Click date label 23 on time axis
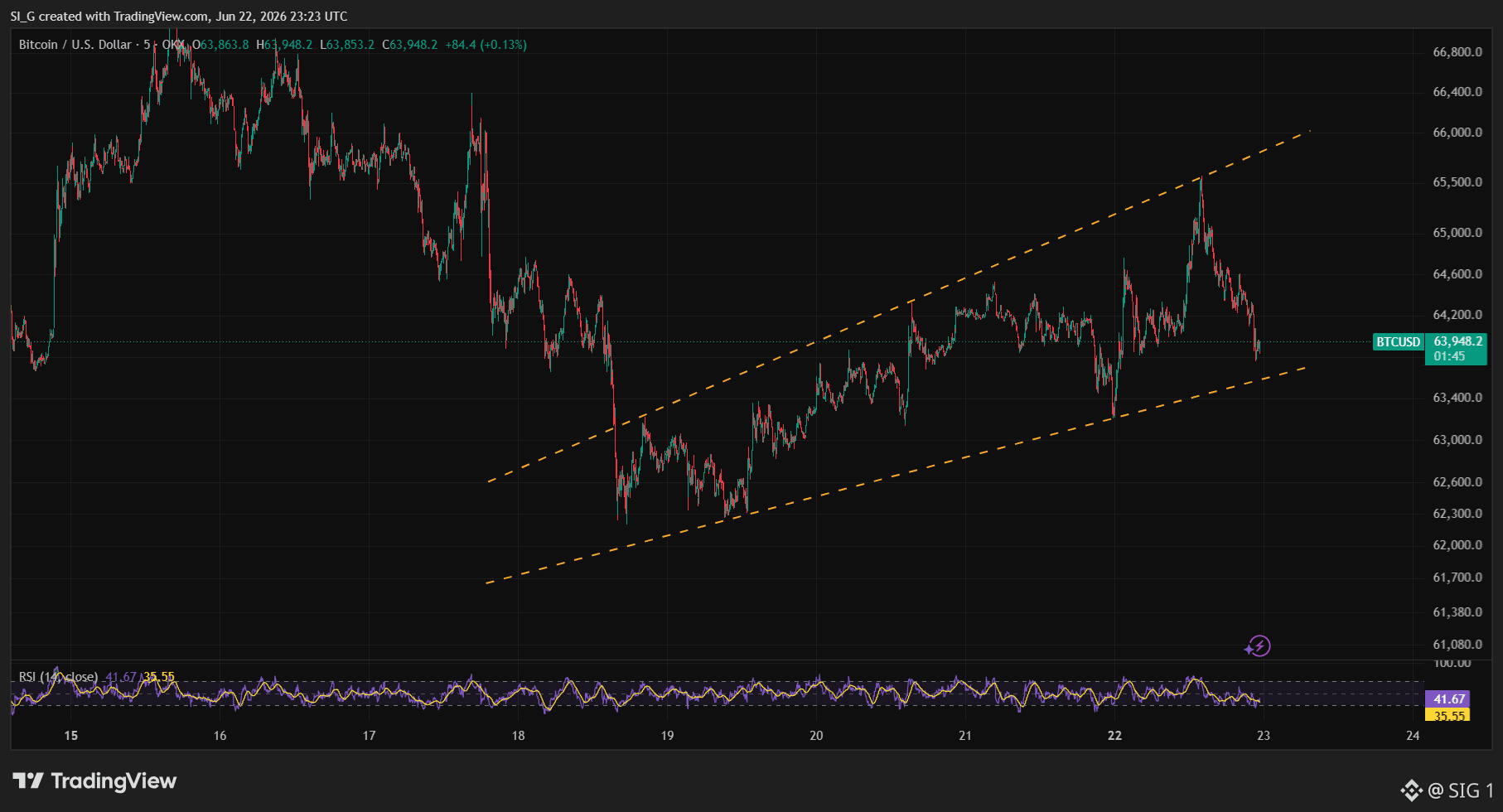Viewport: 1503px width, 812px height. (x=1264, y=736)
